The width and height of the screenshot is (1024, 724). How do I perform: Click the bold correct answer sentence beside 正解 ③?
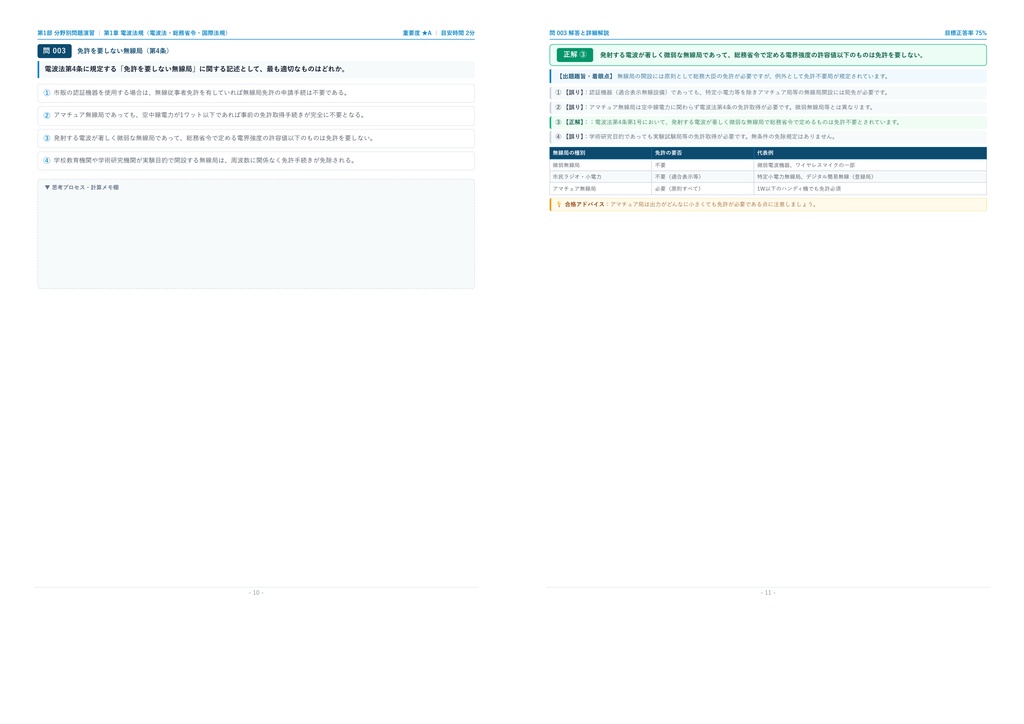click(x=761, y=55)
